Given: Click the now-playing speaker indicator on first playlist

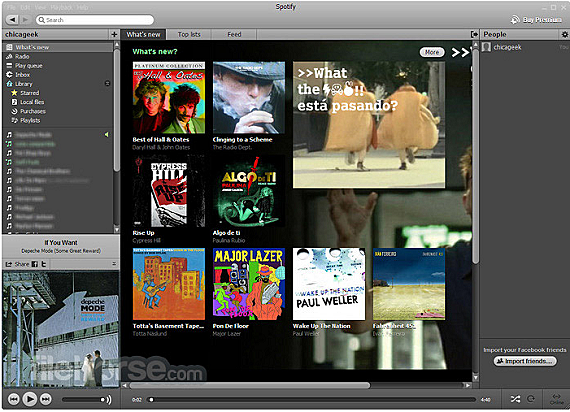Looking at the screenshot, I should (107, 135).
